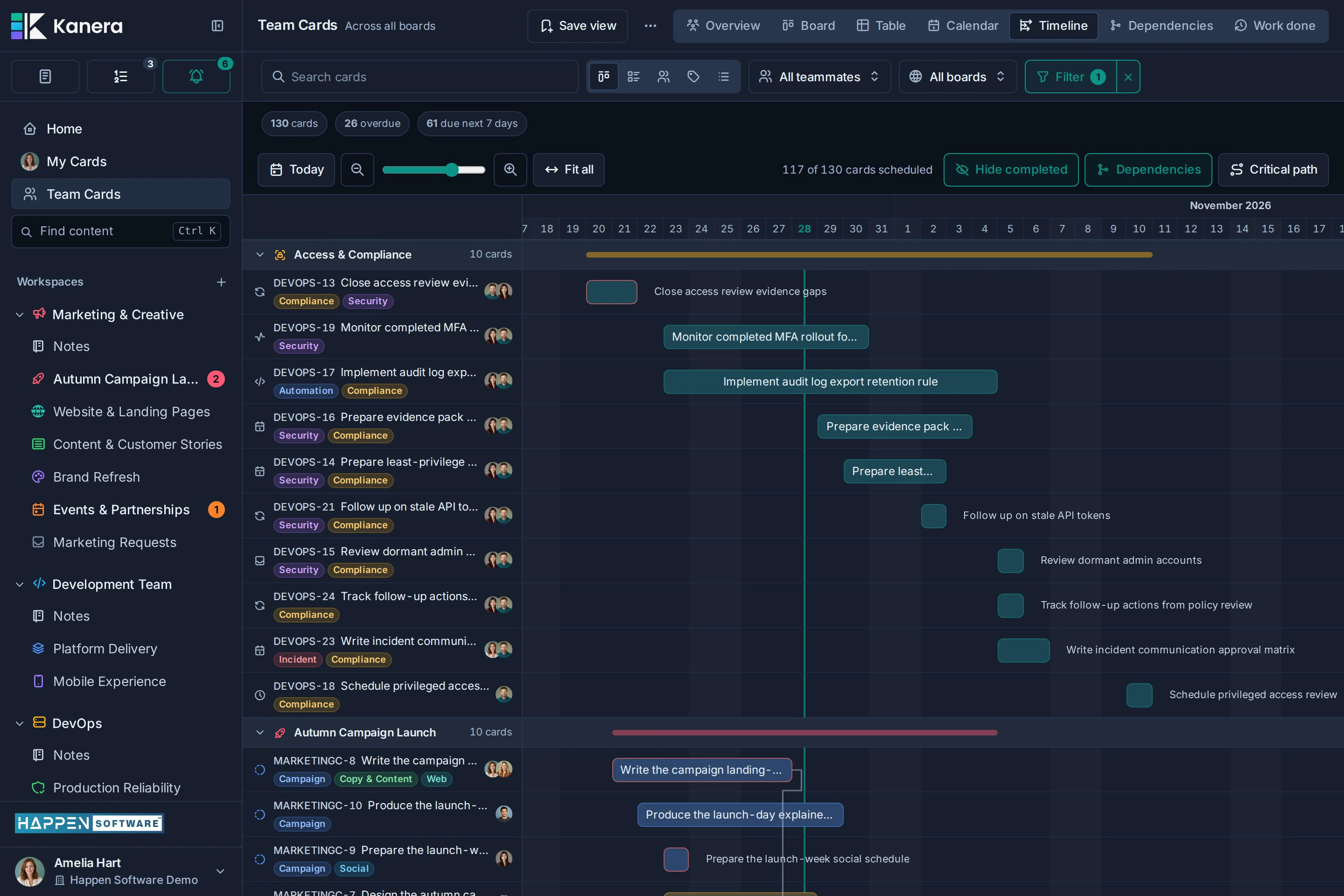Collapse the sidebar panel icon
This screenshot has width=1344, height=896.
217,26
